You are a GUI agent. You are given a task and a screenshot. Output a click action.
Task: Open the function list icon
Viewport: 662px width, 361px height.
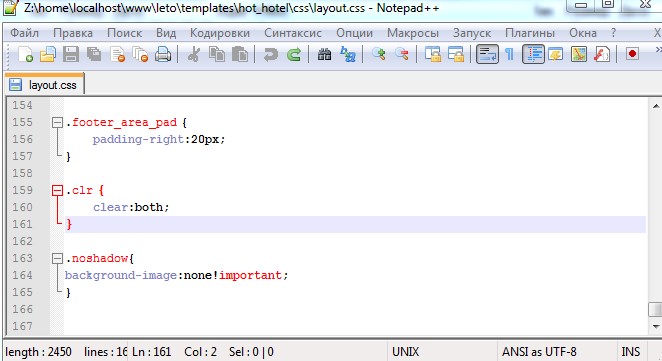[x=601, y=54]
